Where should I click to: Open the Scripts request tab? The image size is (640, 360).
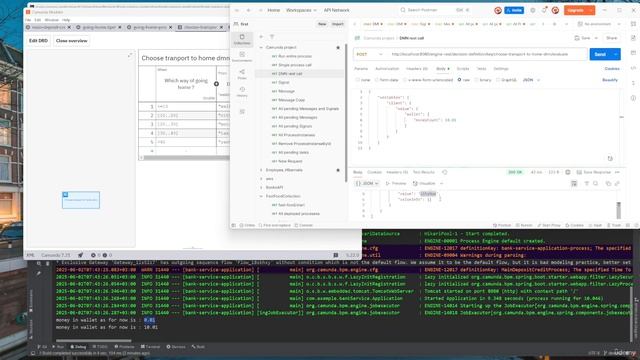click(x=463, y=69)
